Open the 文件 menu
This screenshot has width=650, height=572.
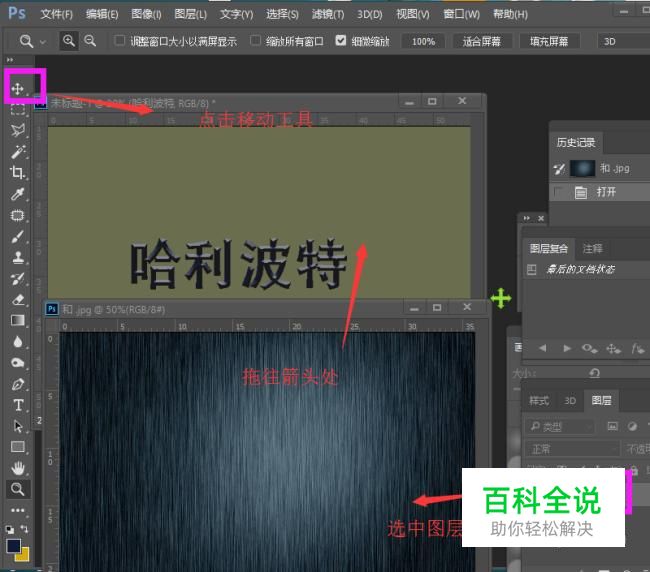tap(57, 15)
